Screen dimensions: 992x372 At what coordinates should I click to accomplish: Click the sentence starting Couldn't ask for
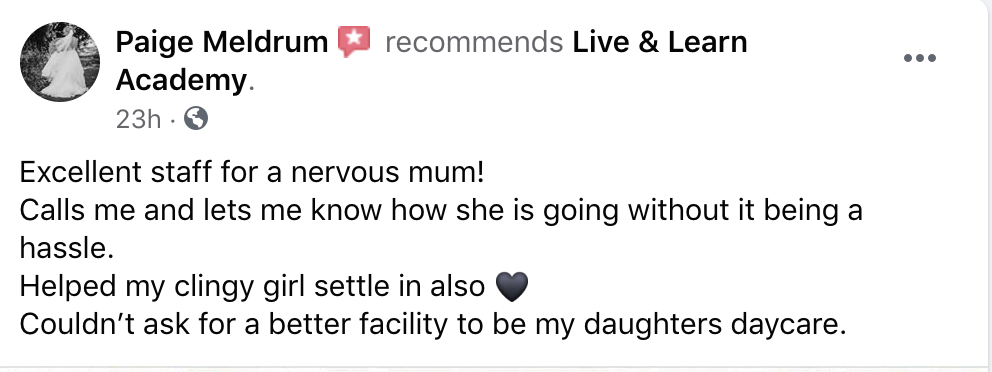(433, 325)
